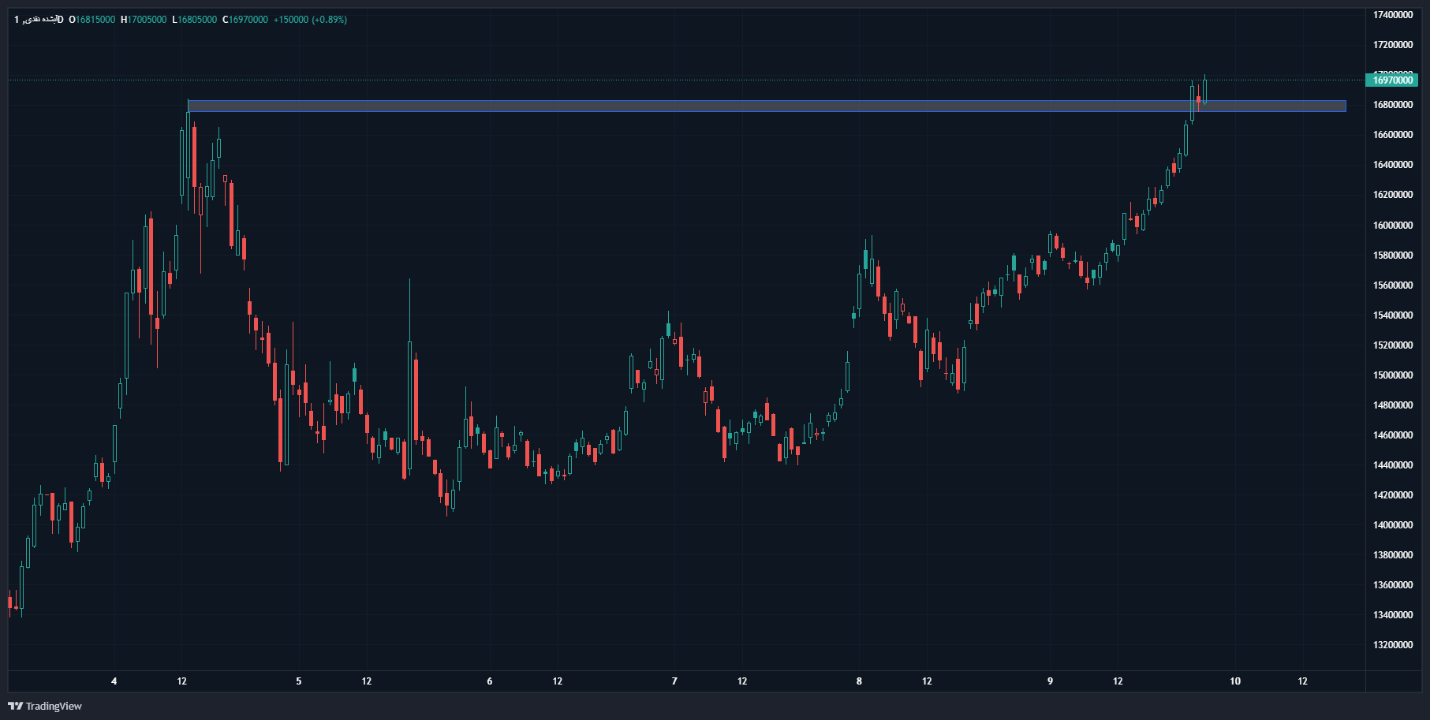Viewport: 1430px width, 720px height.
Task: Click the 15800000 price axis label
Action: [1393, 255]
